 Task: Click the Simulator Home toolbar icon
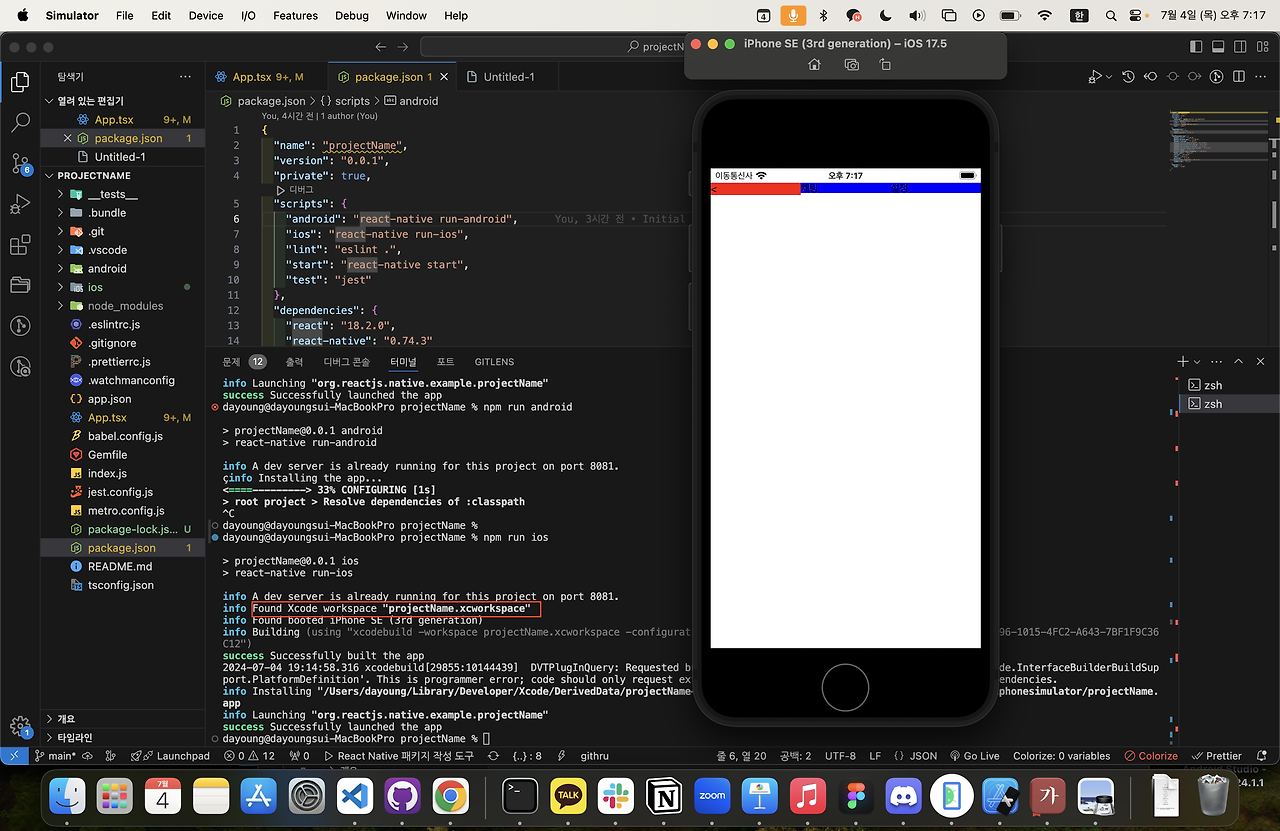click(815, 64)
